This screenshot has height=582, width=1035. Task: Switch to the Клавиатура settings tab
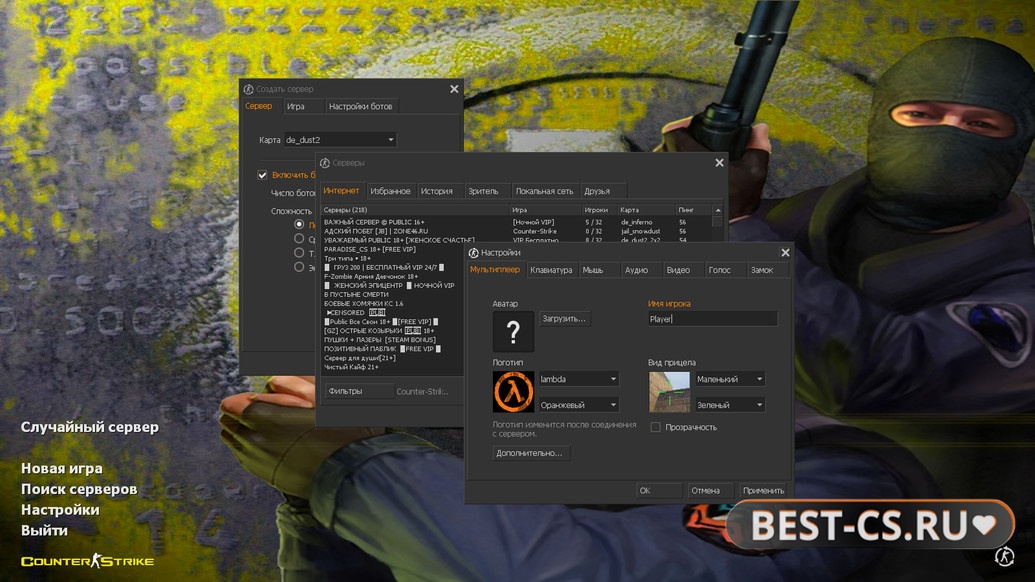pos(551,270)
